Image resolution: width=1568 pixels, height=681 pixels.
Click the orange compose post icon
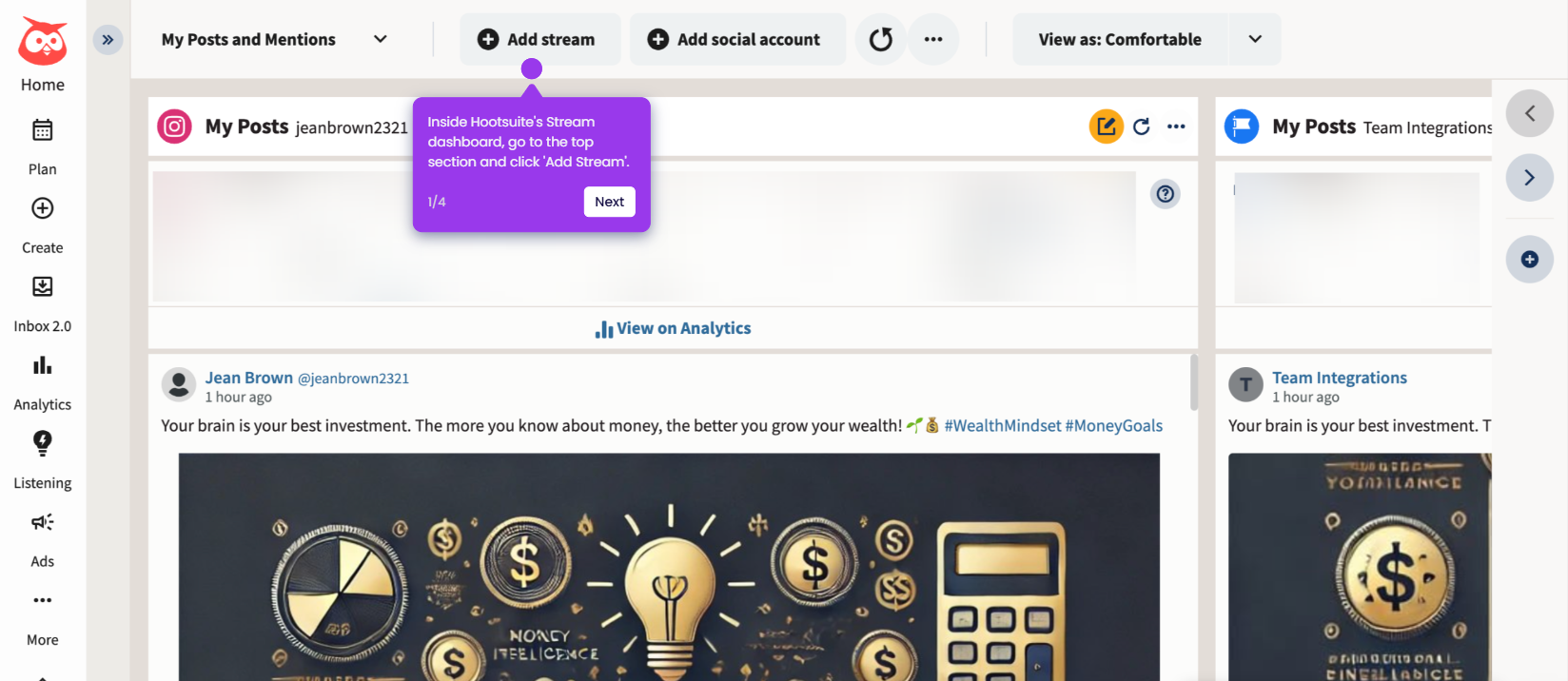coord(1106,126)
